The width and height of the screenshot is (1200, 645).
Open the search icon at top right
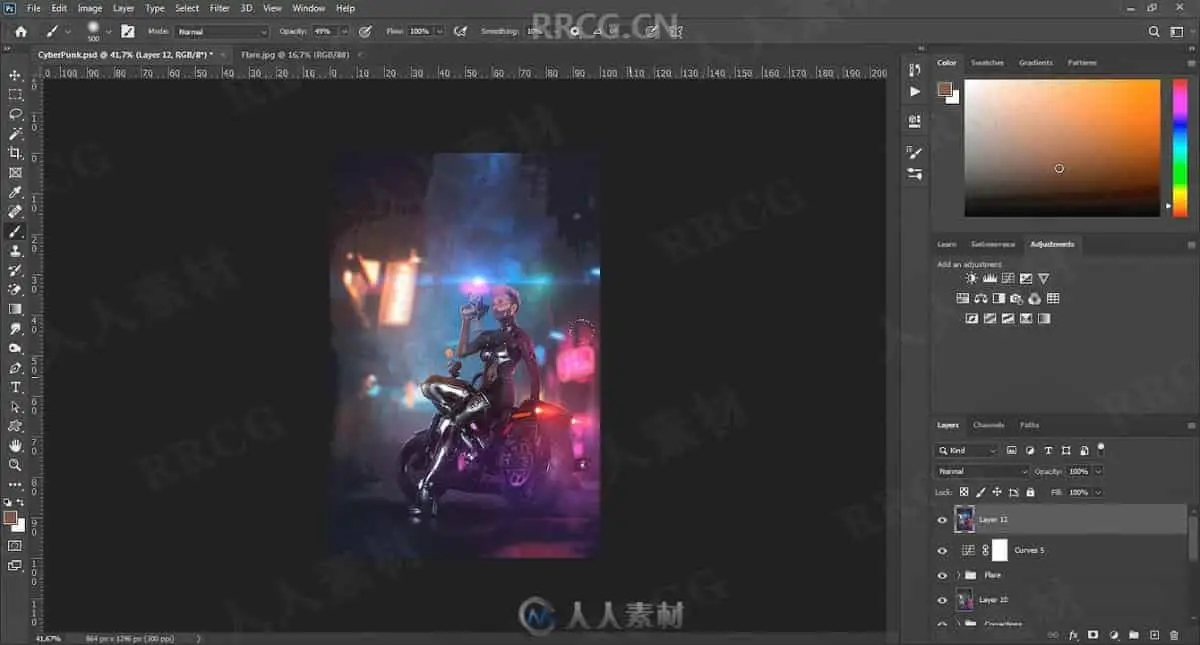coord(1154,31)
